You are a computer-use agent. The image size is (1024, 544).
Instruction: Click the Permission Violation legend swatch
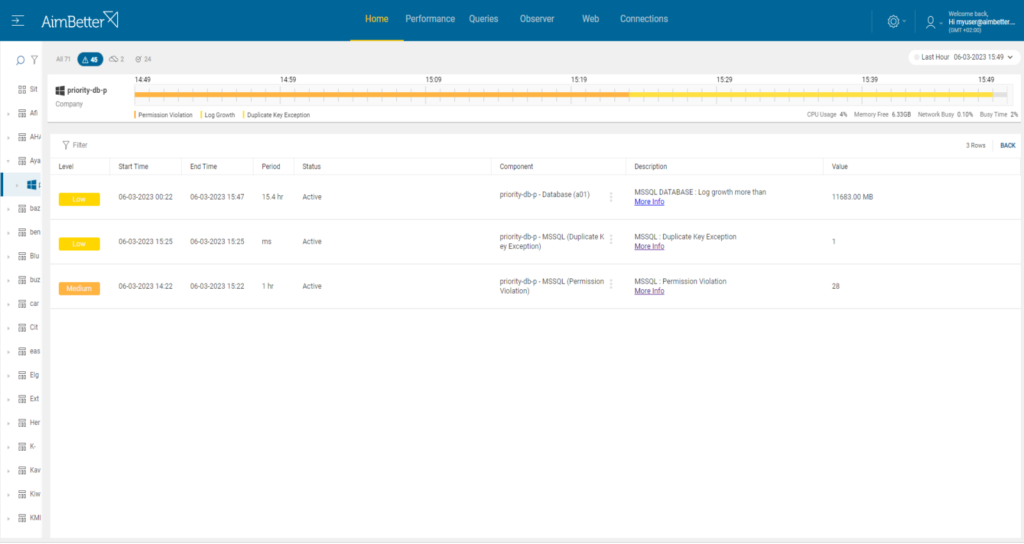point(135,115)
